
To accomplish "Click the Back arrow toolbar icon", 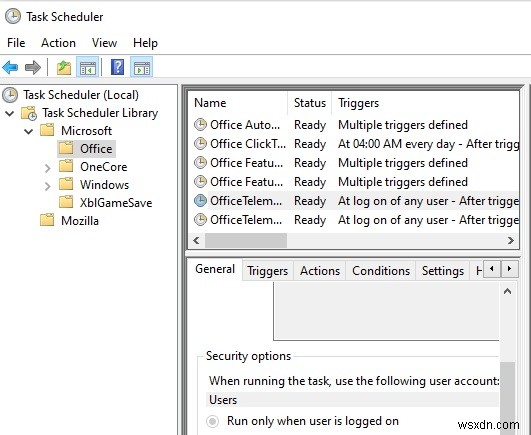I will [x=10, y=67].
